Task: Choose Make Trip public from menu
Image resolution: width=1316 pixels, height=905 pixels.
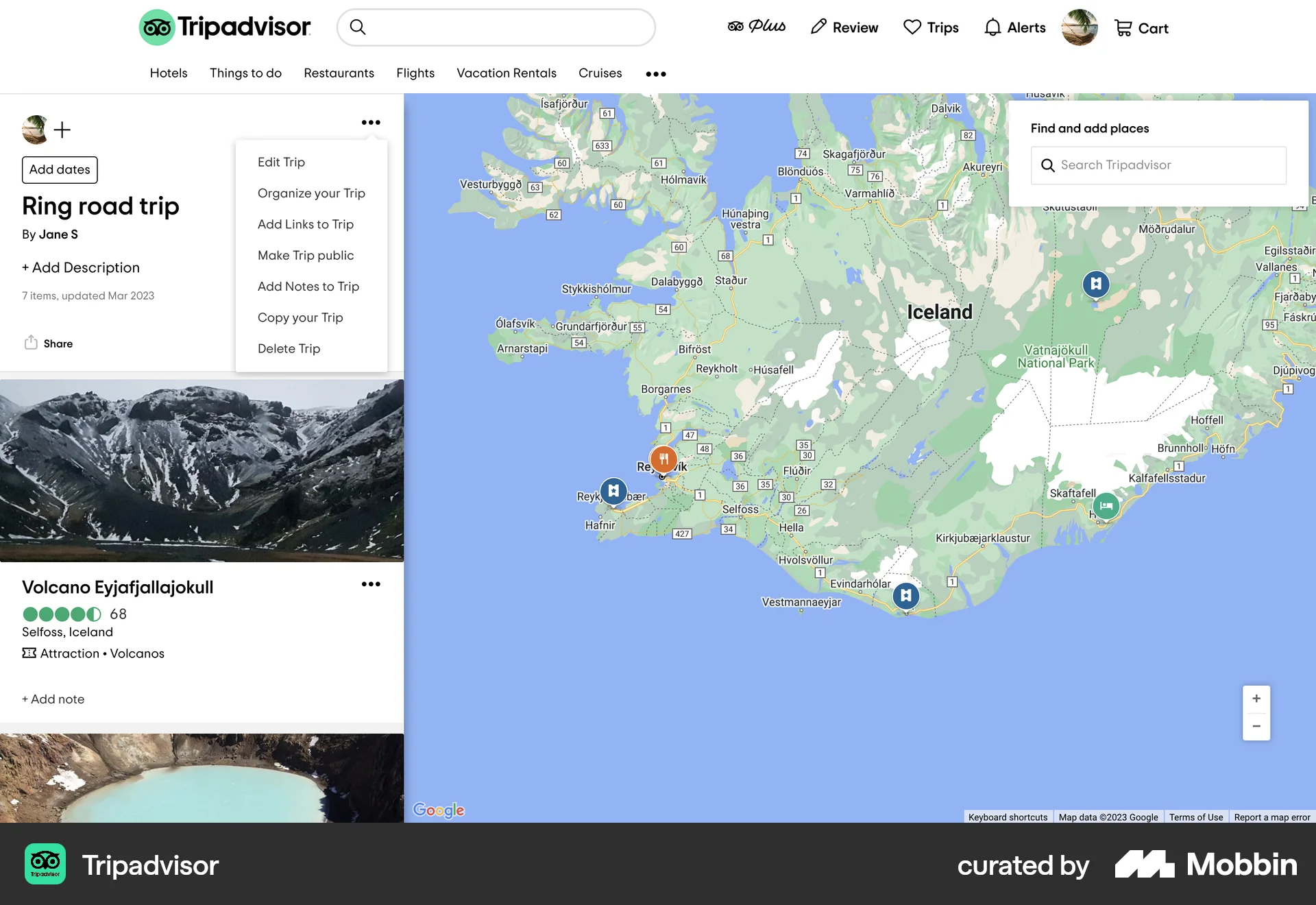Action: click(306, 255)
